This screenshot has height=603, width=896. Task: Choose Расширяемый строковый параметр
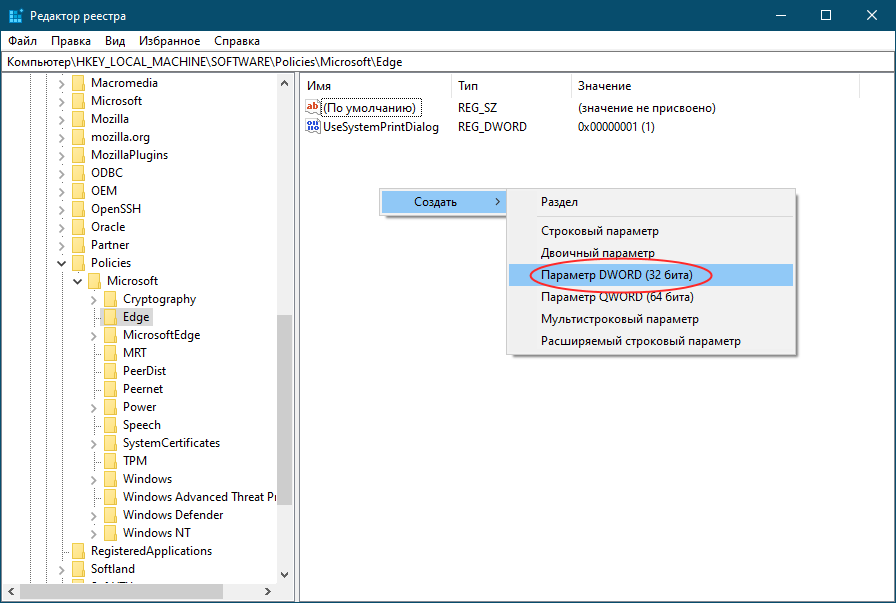coord(650,341)
